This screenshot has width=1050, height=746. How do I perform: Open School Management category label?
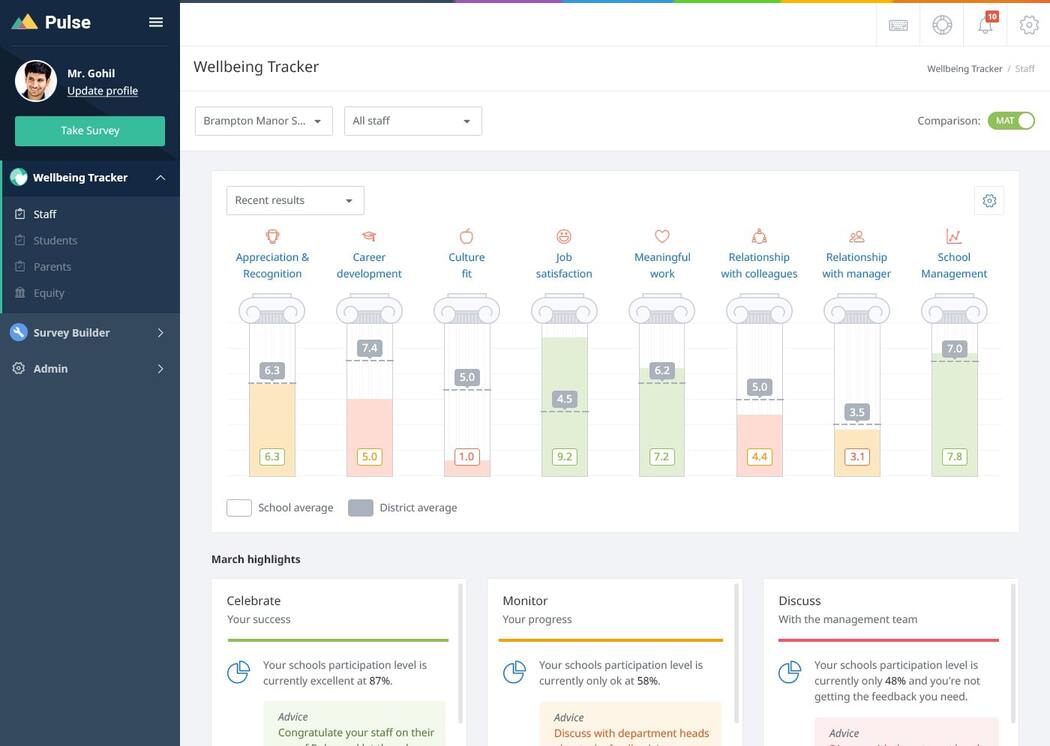[x=954, y=265]
